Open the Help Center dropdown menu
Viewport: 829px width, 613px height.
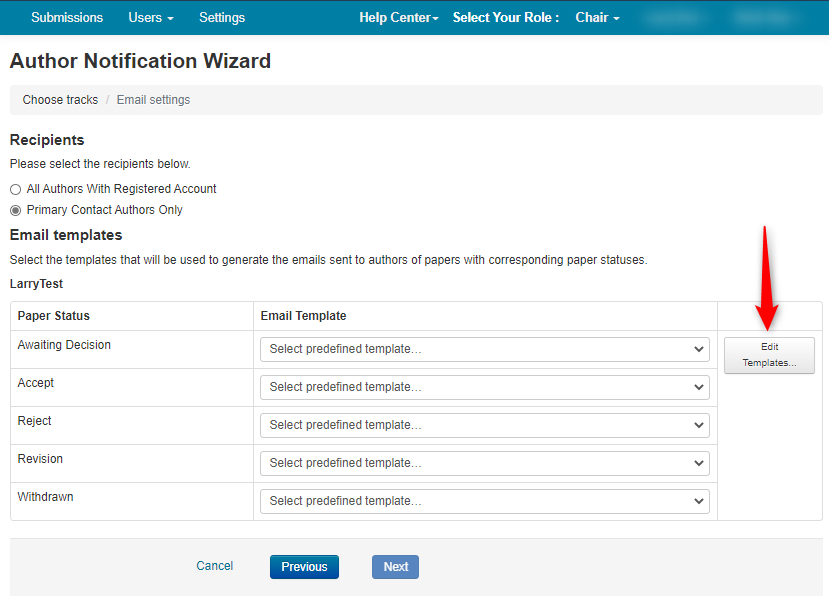pos(398,18)
